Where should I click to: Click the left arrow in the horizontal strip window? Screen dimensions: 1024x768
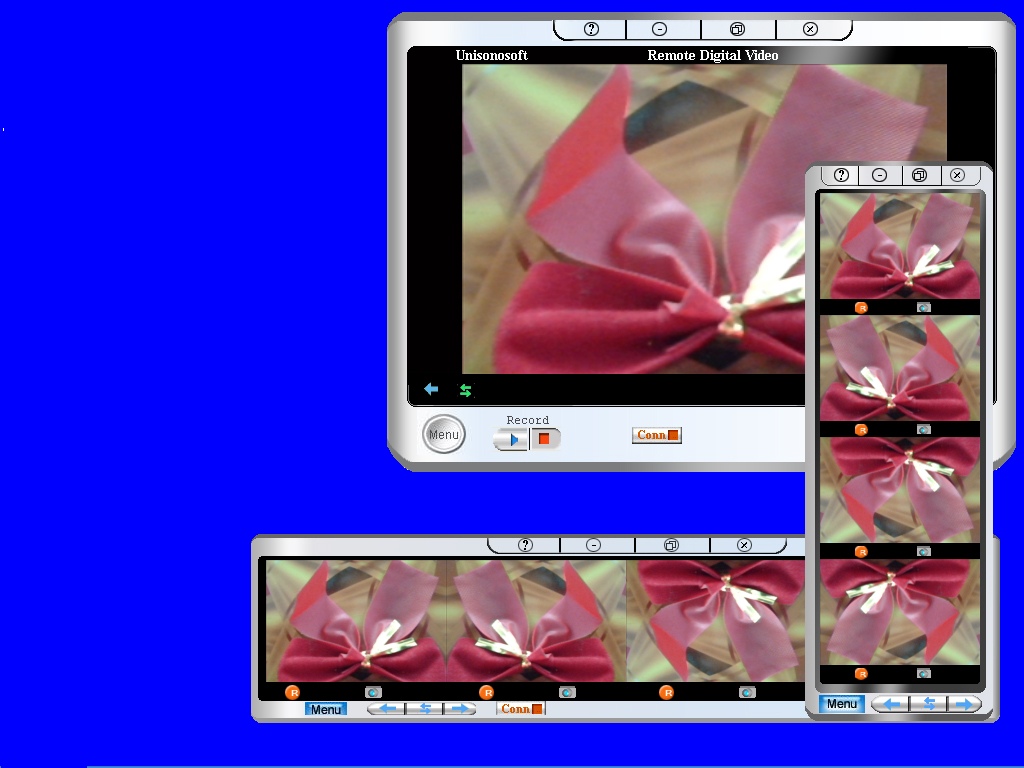pos(387,709)
